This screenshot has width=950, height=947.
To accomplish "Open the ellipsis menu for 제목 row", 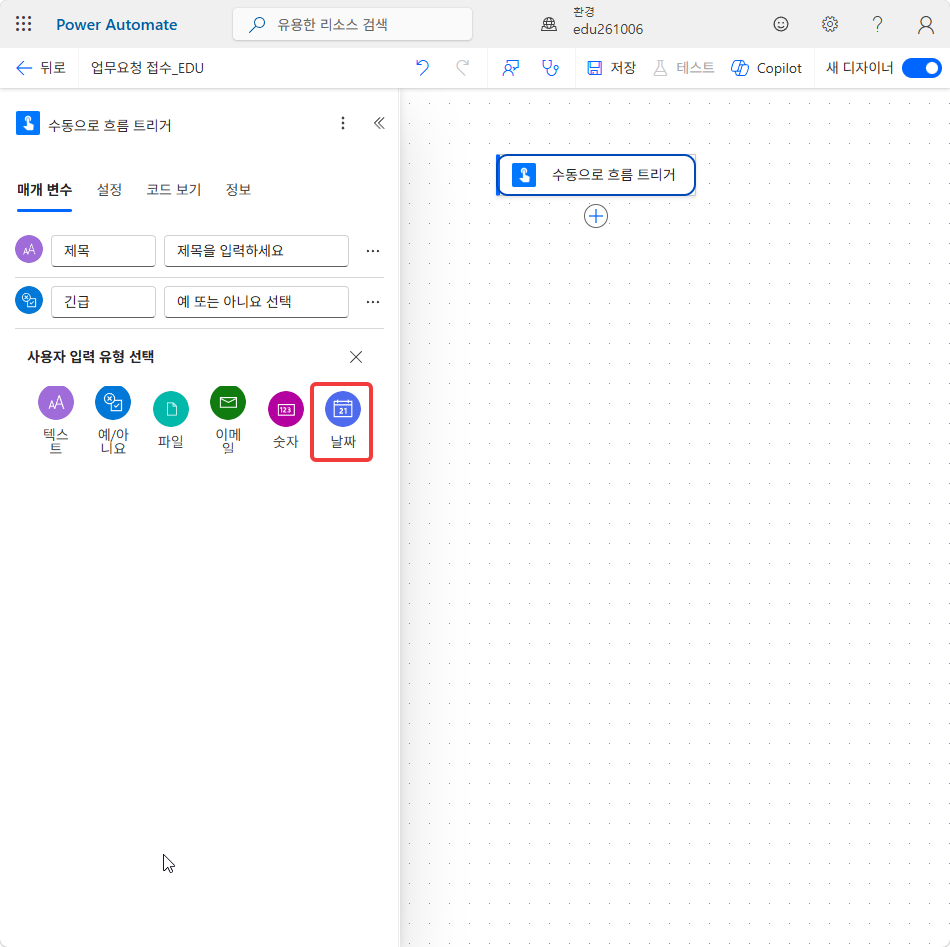I will click(x=373, y=251).
